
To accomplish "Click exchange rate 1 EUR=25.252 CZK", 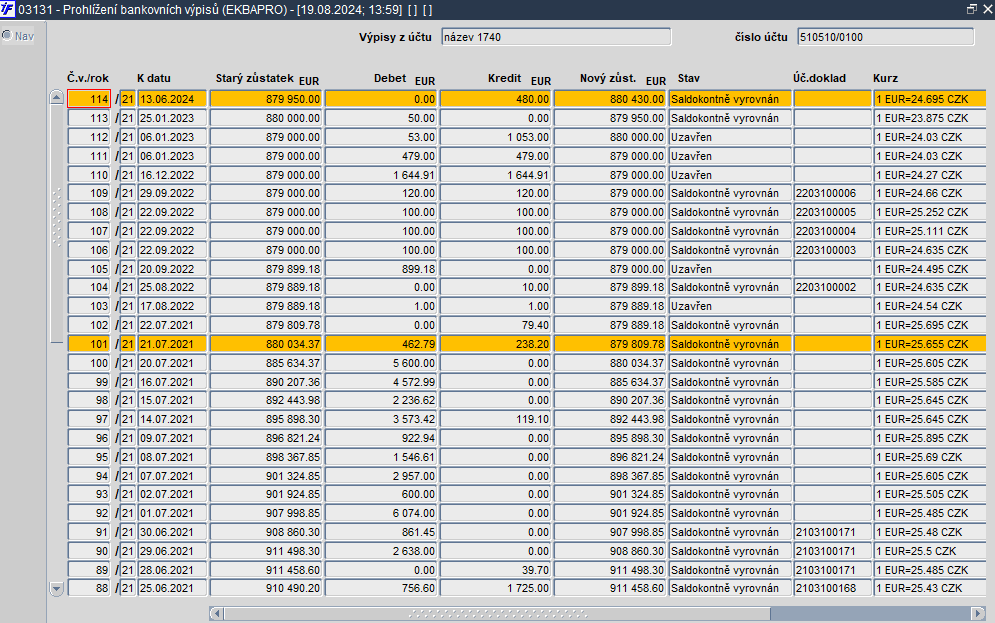I will click(930, 212).
